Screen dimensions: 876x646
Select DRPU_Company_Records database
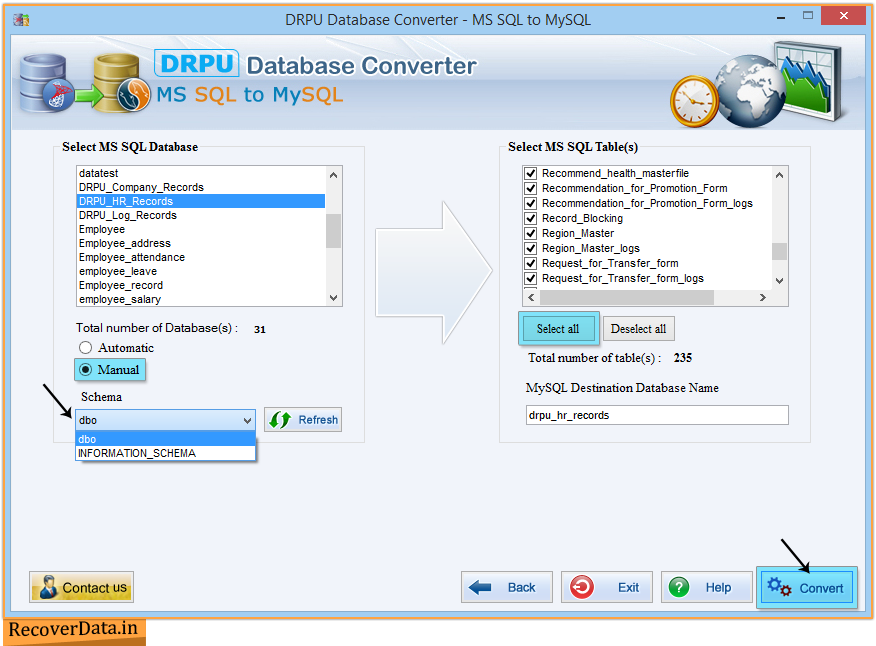click(201, 187)
